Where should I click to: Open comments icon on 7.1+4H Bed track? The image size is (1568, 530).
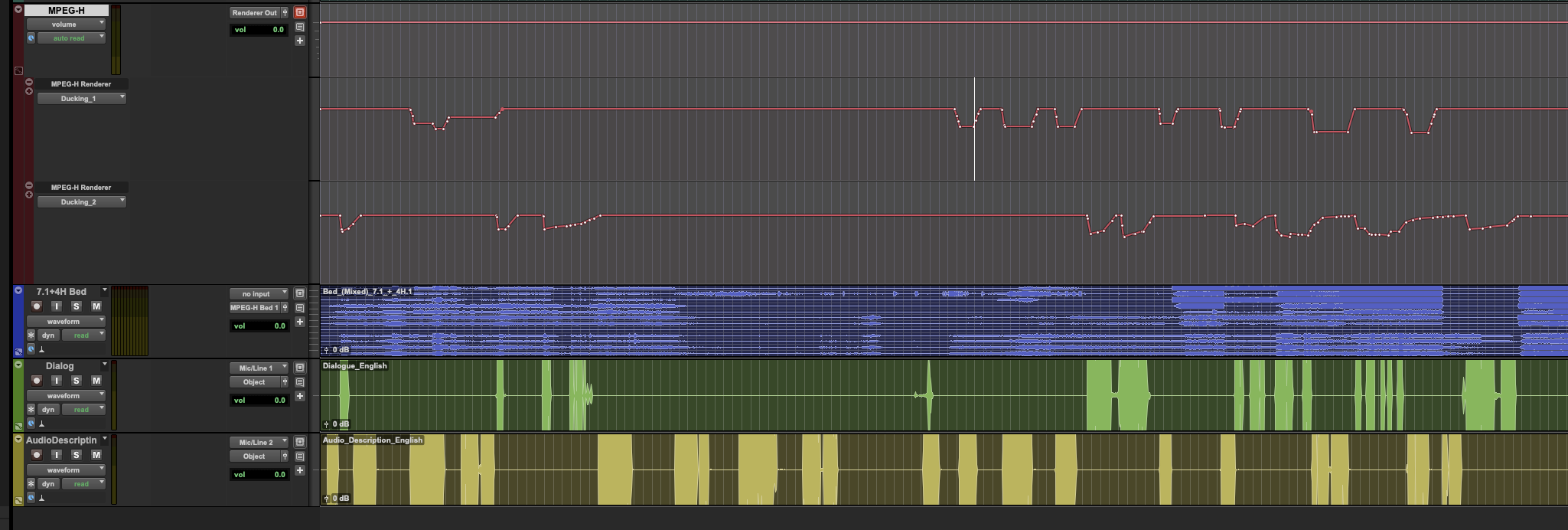(300, 308)
